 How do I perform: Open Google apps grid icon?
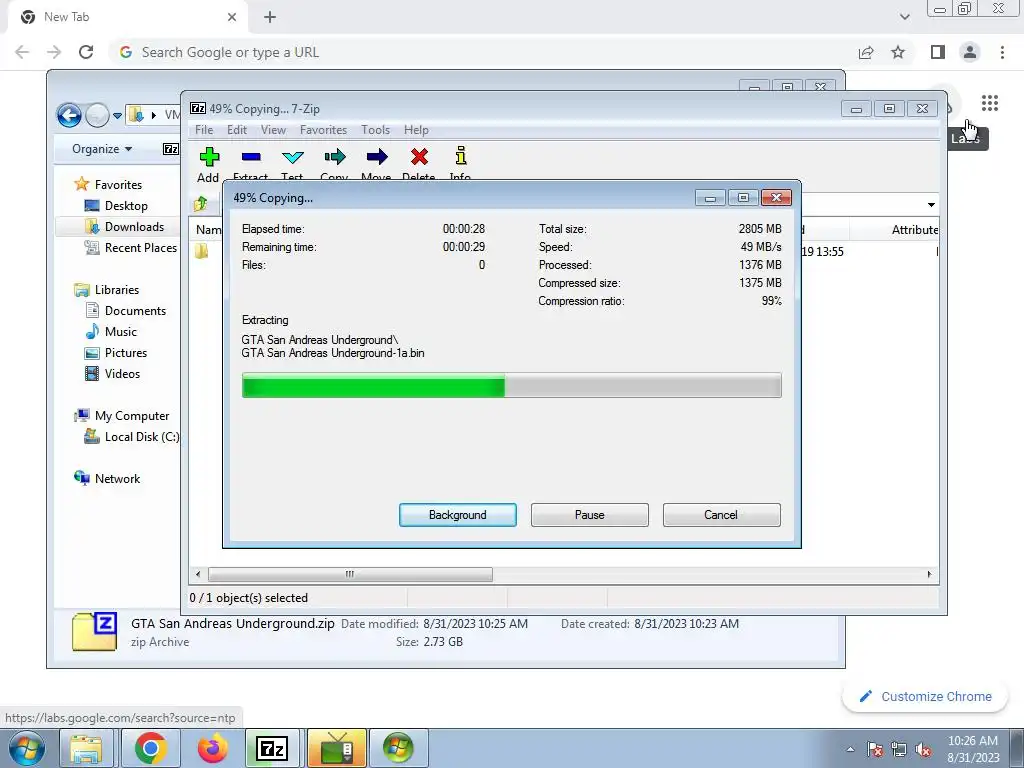coord(989,103)
